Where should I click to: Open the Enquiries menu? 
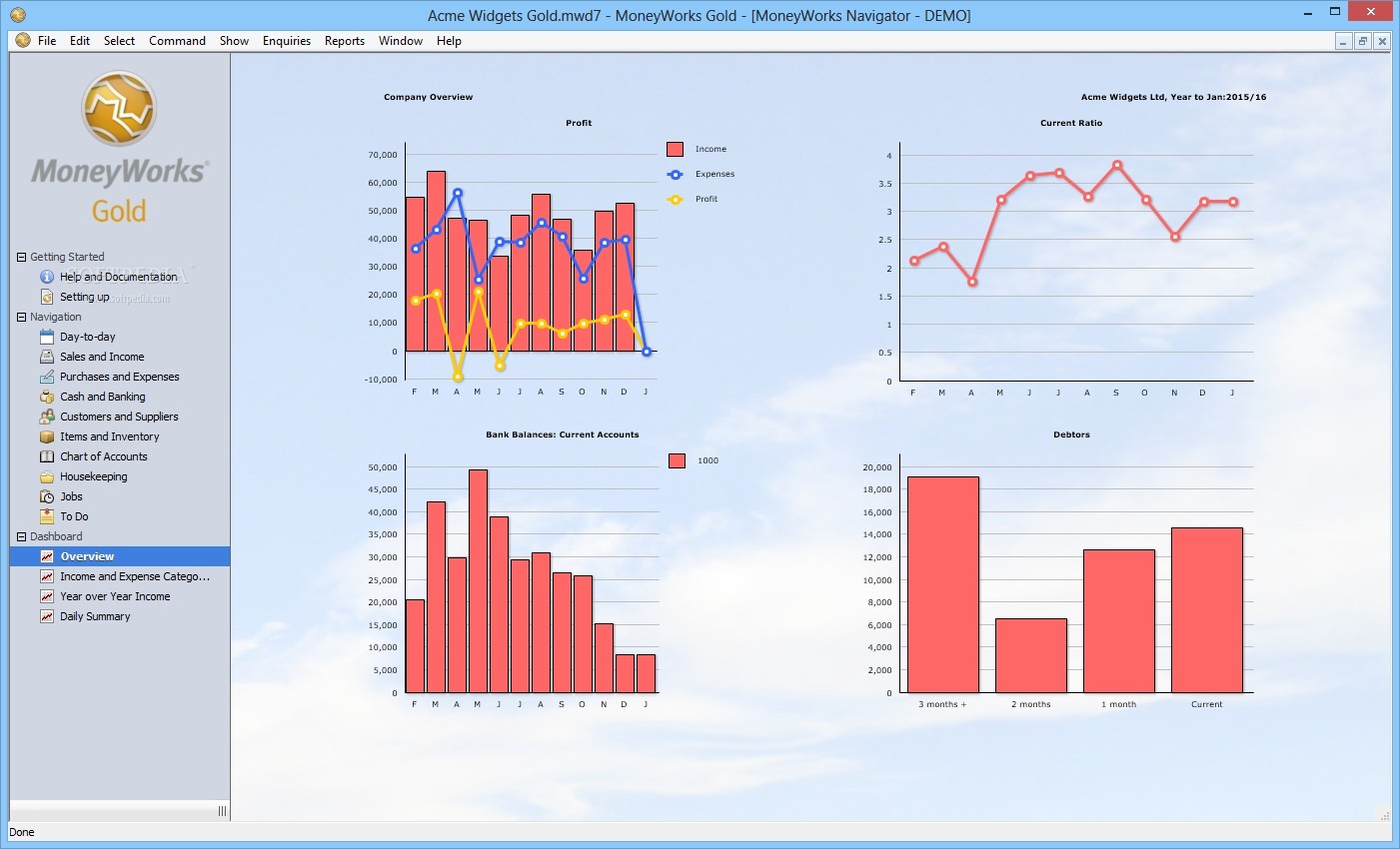[x=287, y=41]
